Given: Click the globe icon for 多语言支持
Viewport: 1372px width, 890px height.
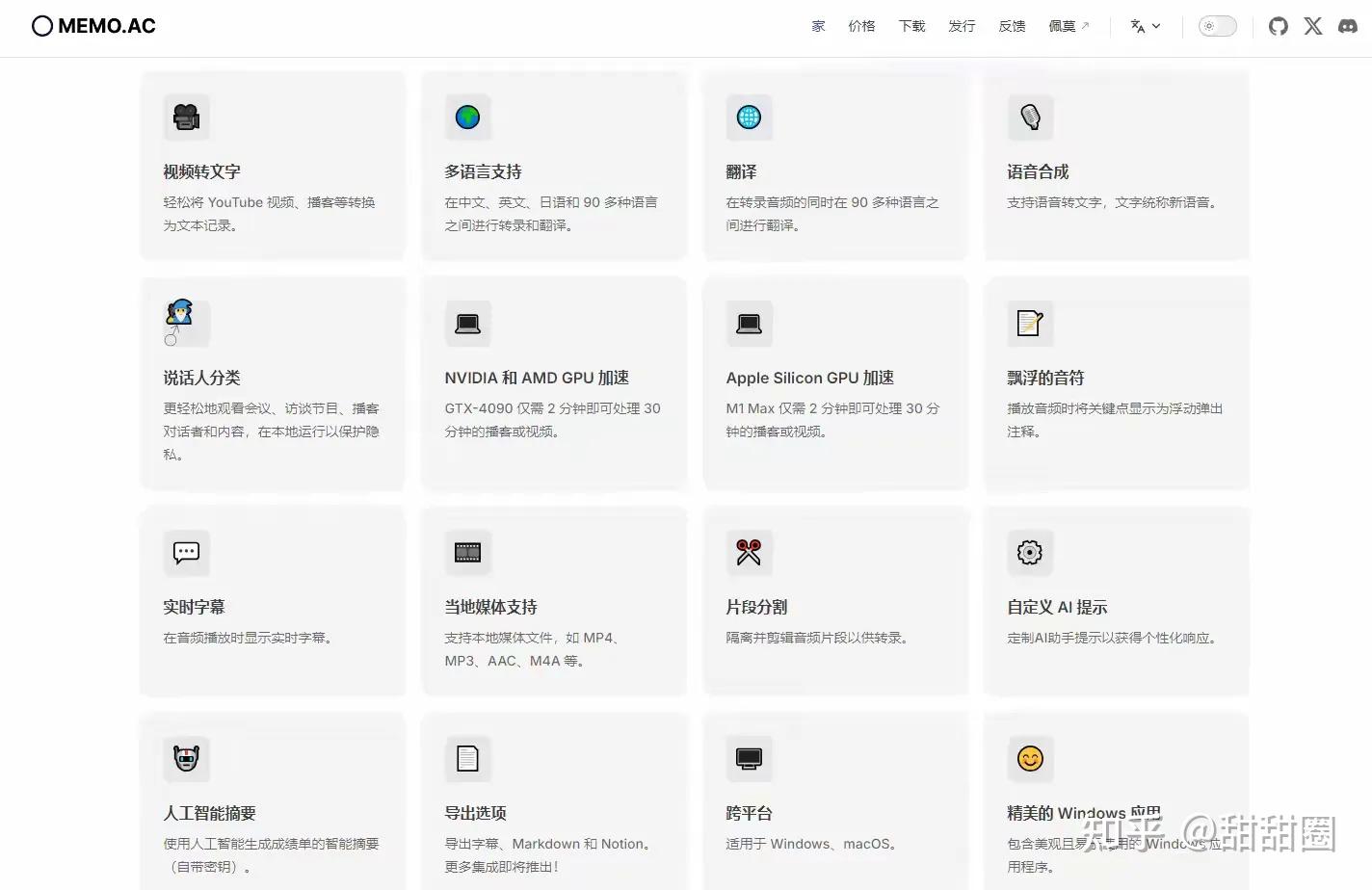Looking at the screenshot, I should [x=467, y=118].
